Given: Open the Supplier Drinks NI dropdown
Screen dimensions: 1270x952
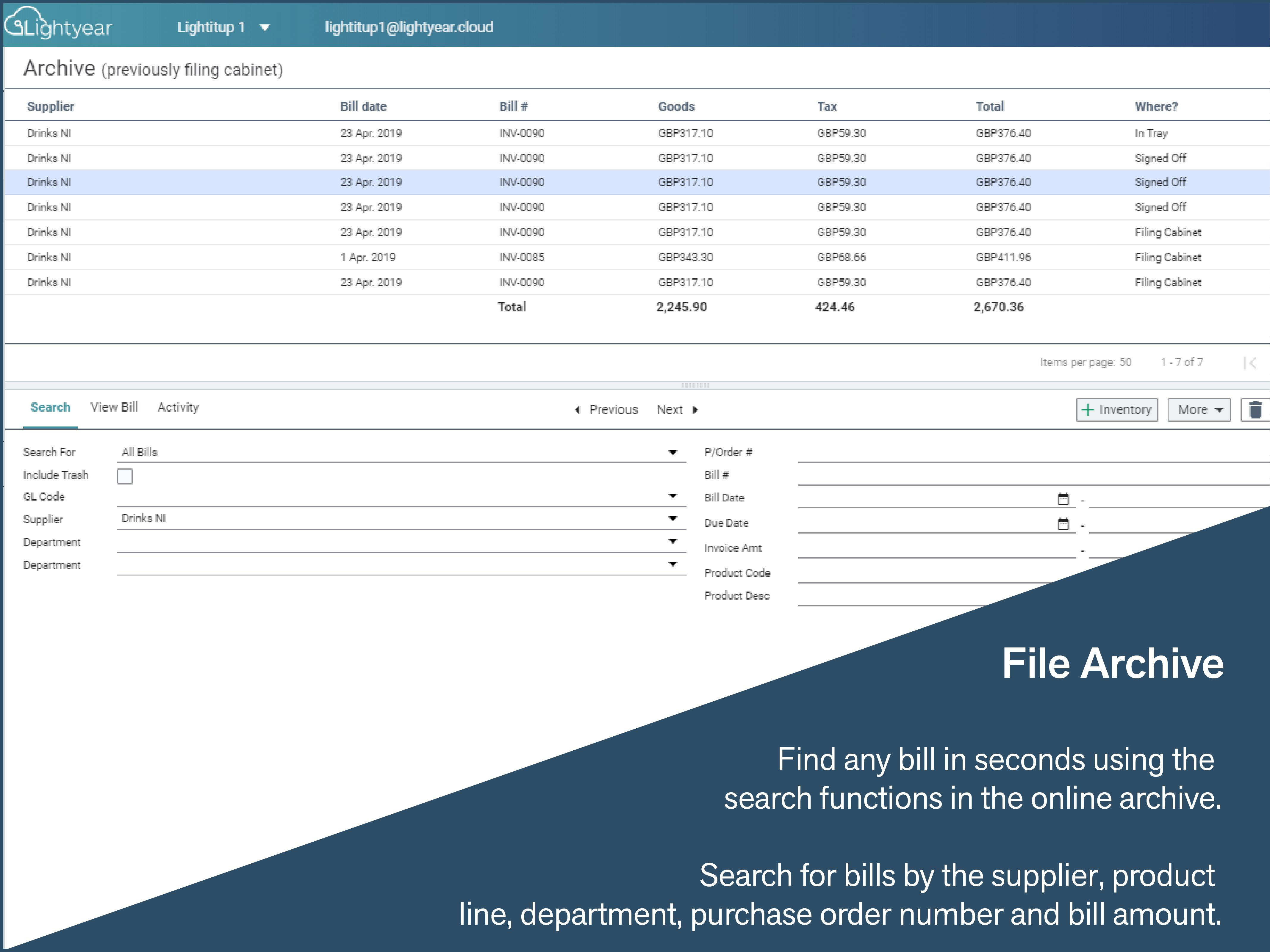Looking at the screenshot, I should tap(673, 519).
